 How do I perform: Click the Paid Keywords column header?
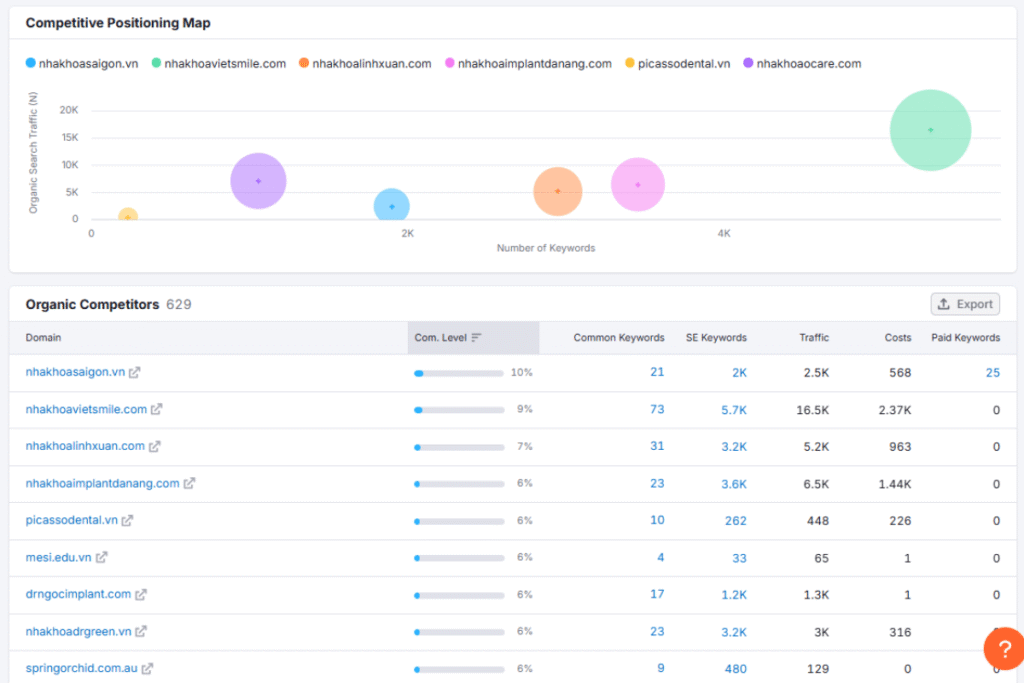[965, 338]
